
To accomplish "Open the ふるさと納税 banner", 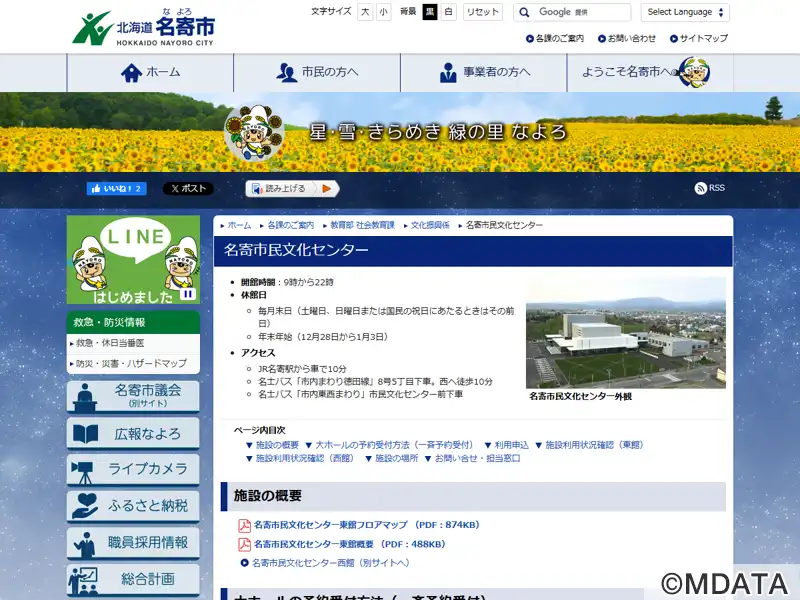I will coord(133,506).
